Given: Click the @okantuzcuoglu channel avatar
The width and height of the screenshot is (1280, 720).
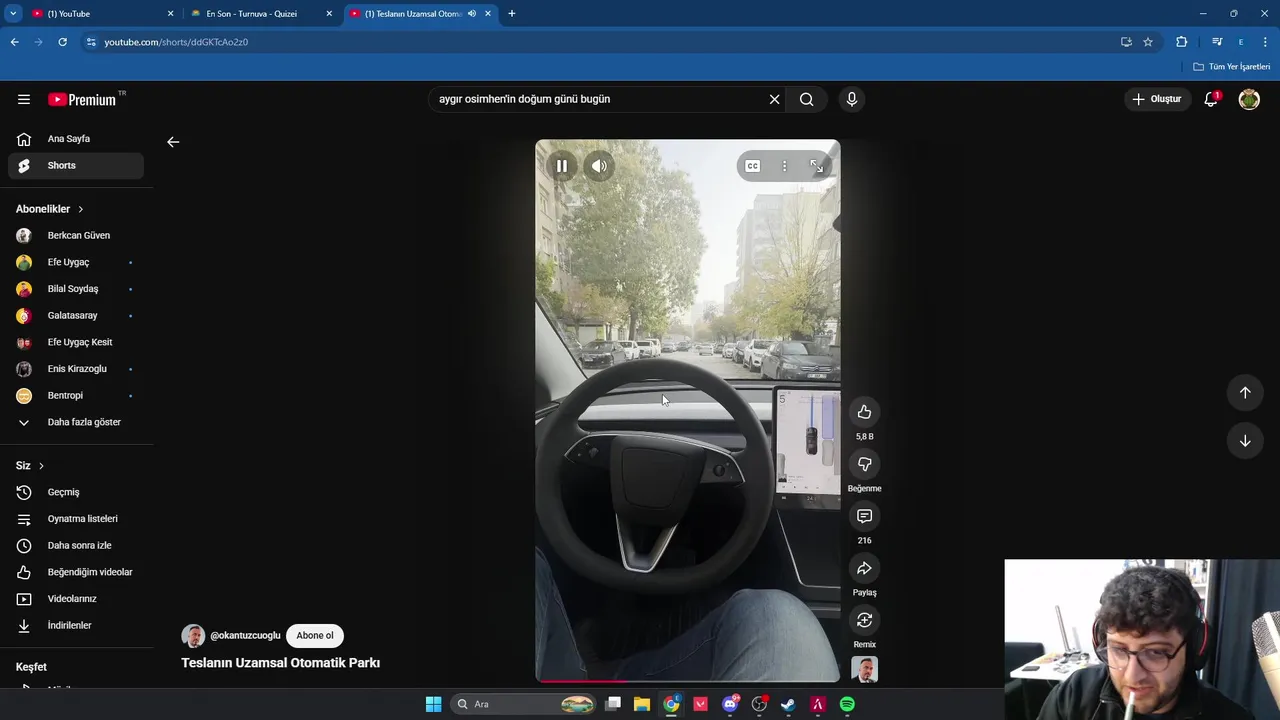Looking at the screenshot, I should (193, 636).
